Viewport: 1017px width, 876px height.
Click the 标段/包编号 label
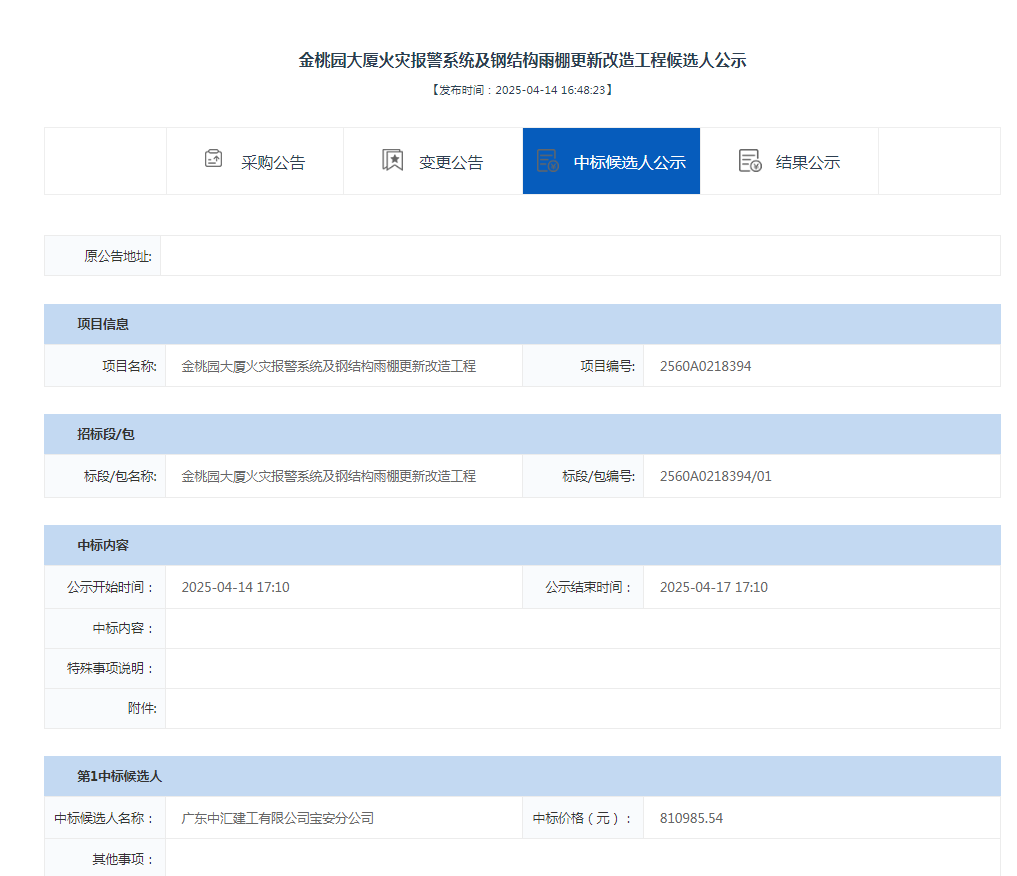pos(599,477)
